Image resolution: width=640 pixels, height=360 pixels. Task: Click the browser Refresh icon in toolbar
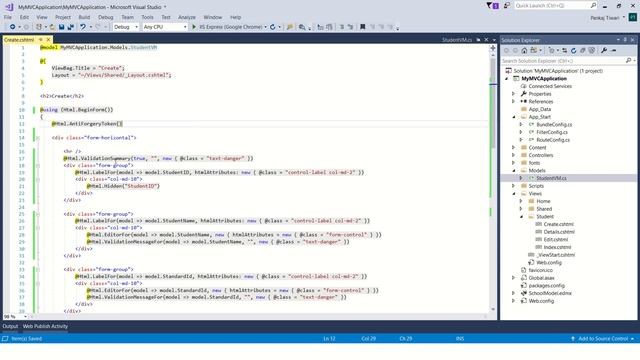[273, 27]
